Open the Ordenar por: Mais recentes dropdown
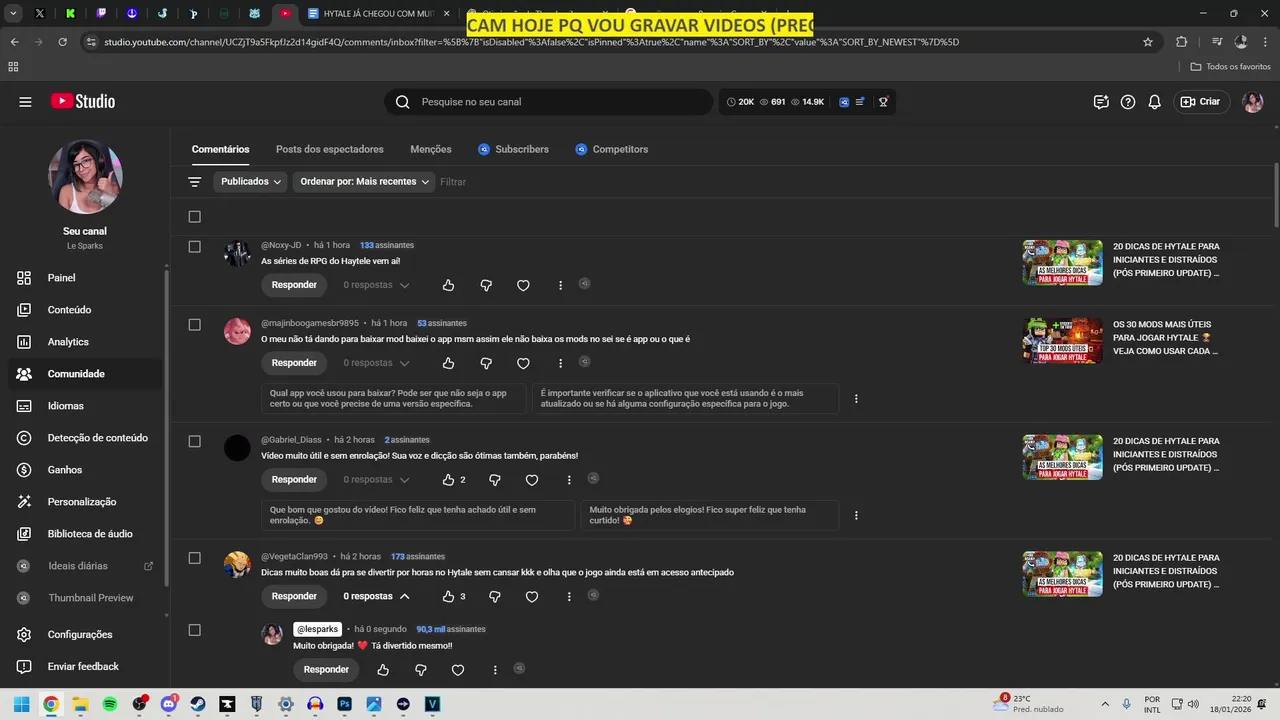Image resolution: width=1280 pixels, height=720 pixels. [x=364, y=182]
